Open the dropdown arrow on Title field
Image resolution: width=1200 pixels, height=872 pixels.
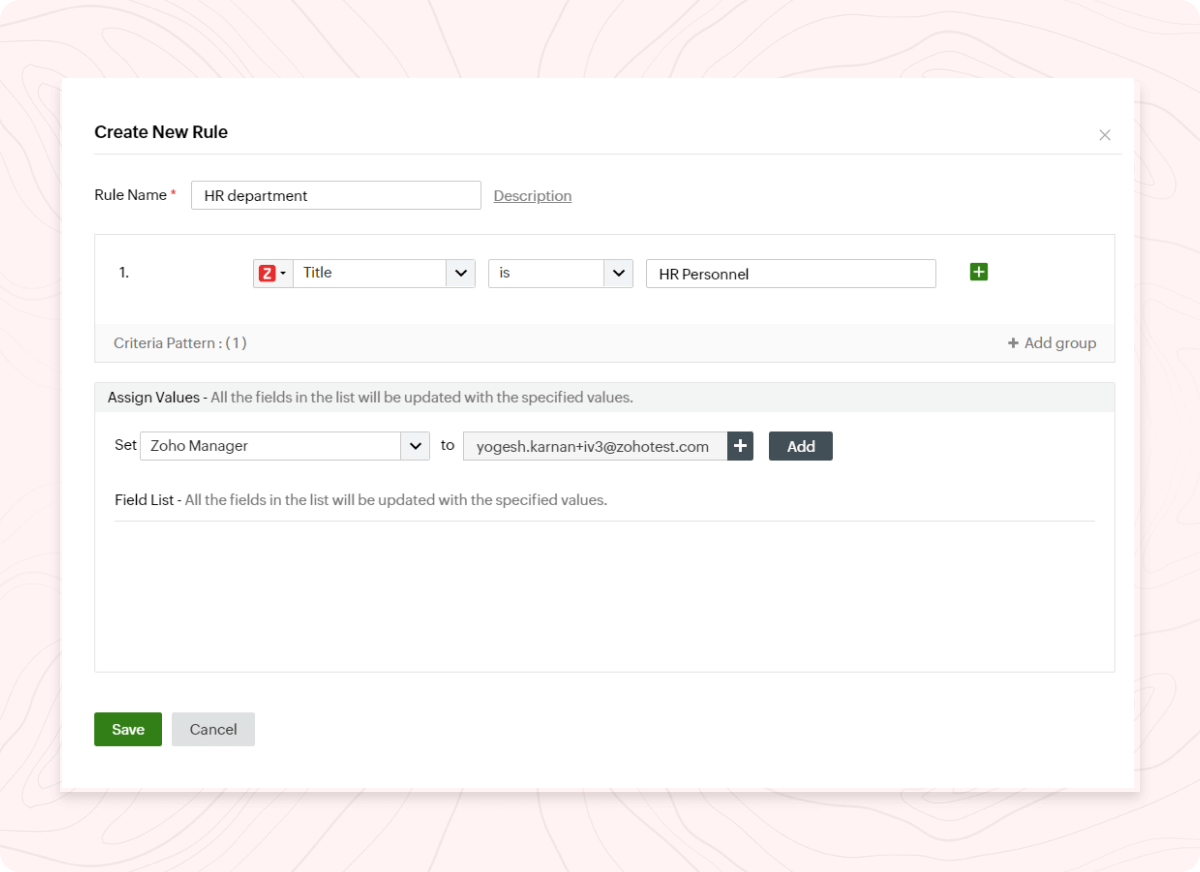461,272
